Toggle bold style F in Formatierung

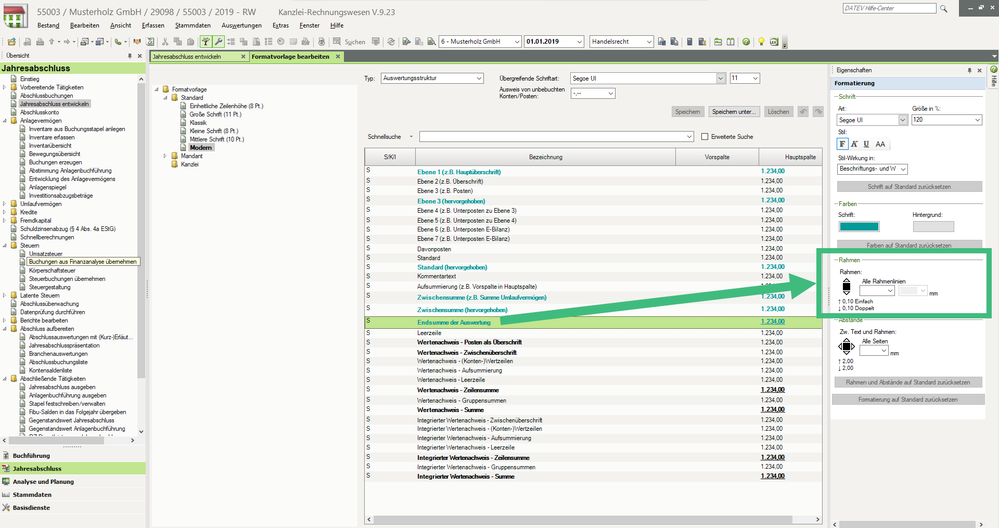pos(842,144)
